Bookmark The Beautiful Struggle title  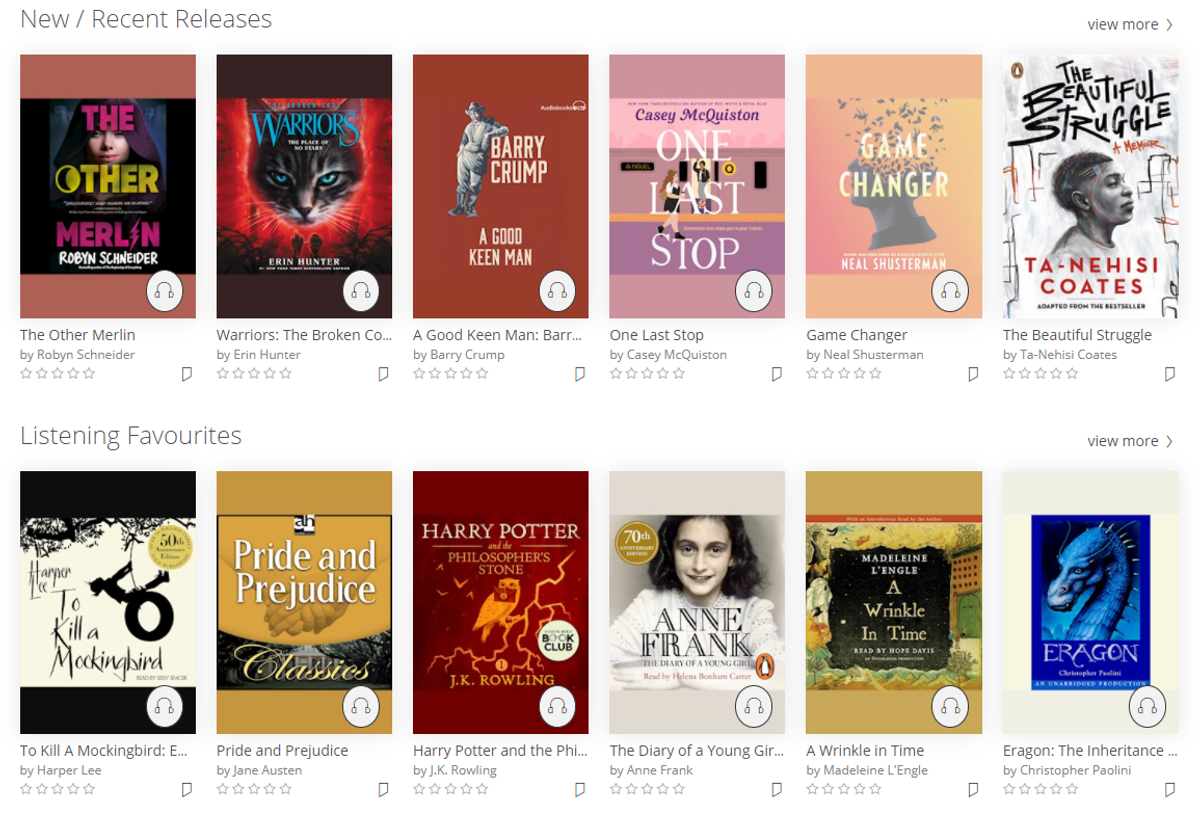point(1169,374)
